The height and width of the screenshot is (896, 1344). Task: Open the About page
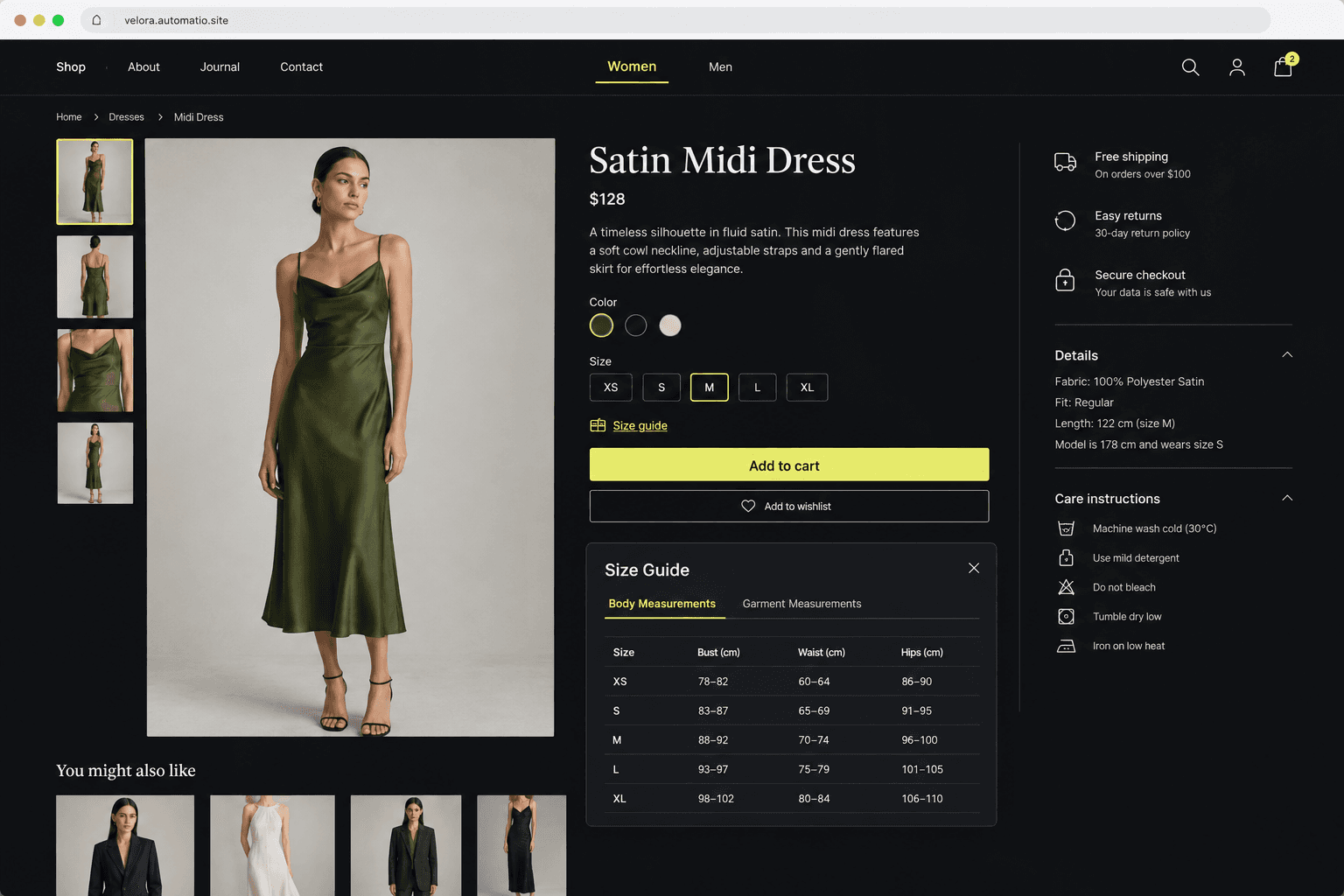coord(143,67)
